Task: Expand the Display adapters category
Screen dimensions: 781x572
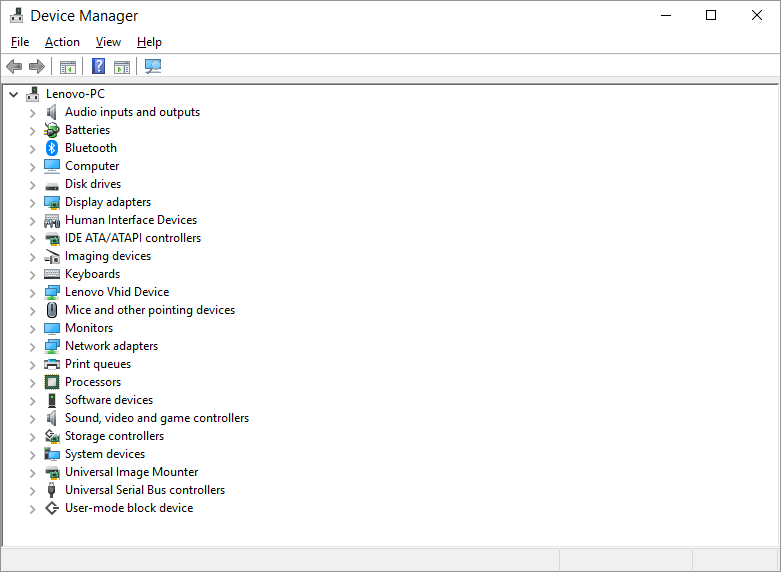Action: (x=32, y=202)
